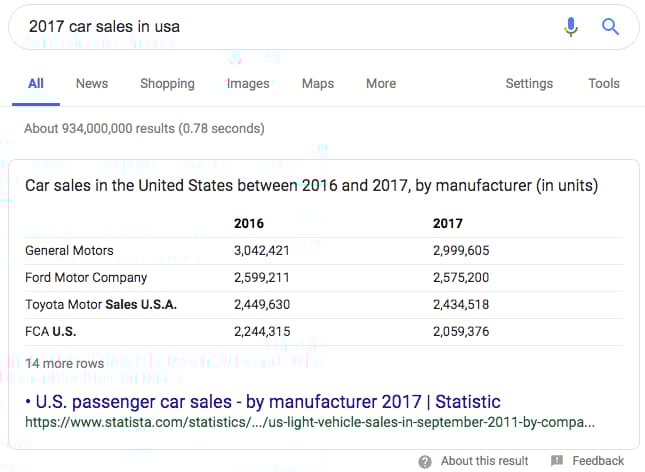Image resolution: width=645 pixels, height=472 pixels.
Task: Open the Shopping tab
Action: tap(167, 84)
